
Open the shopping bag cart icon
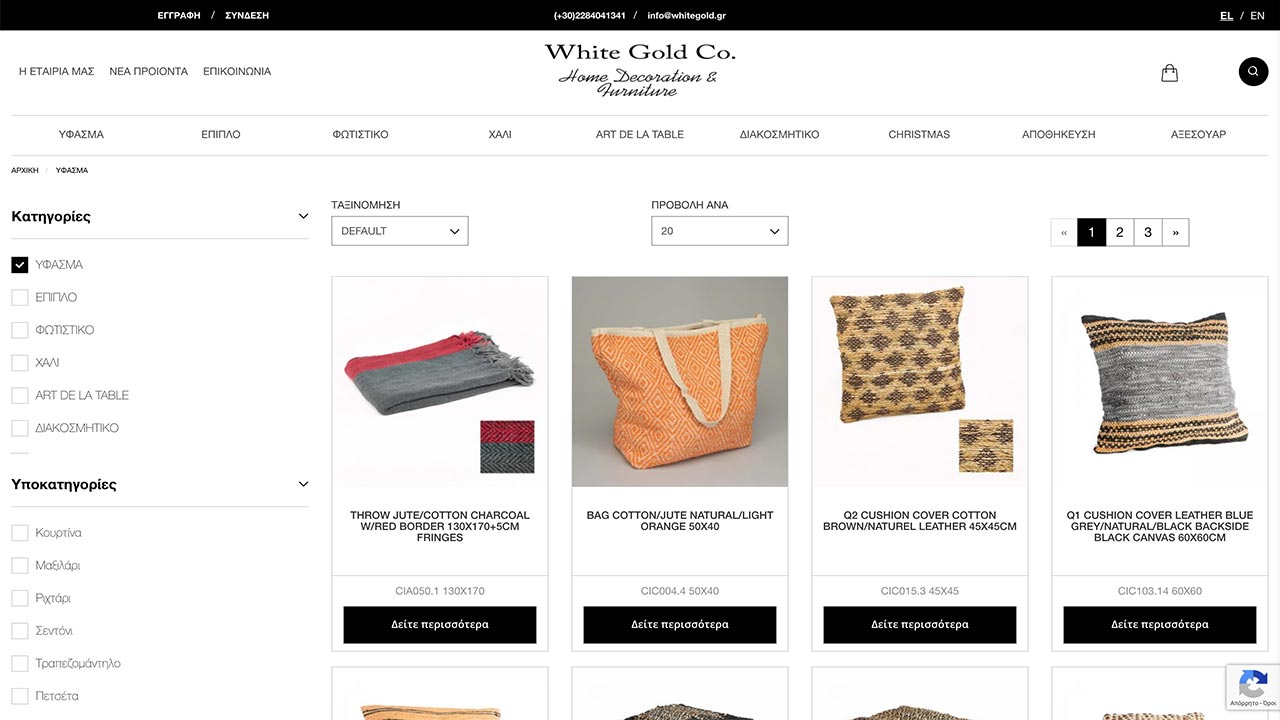(1169, 73)
